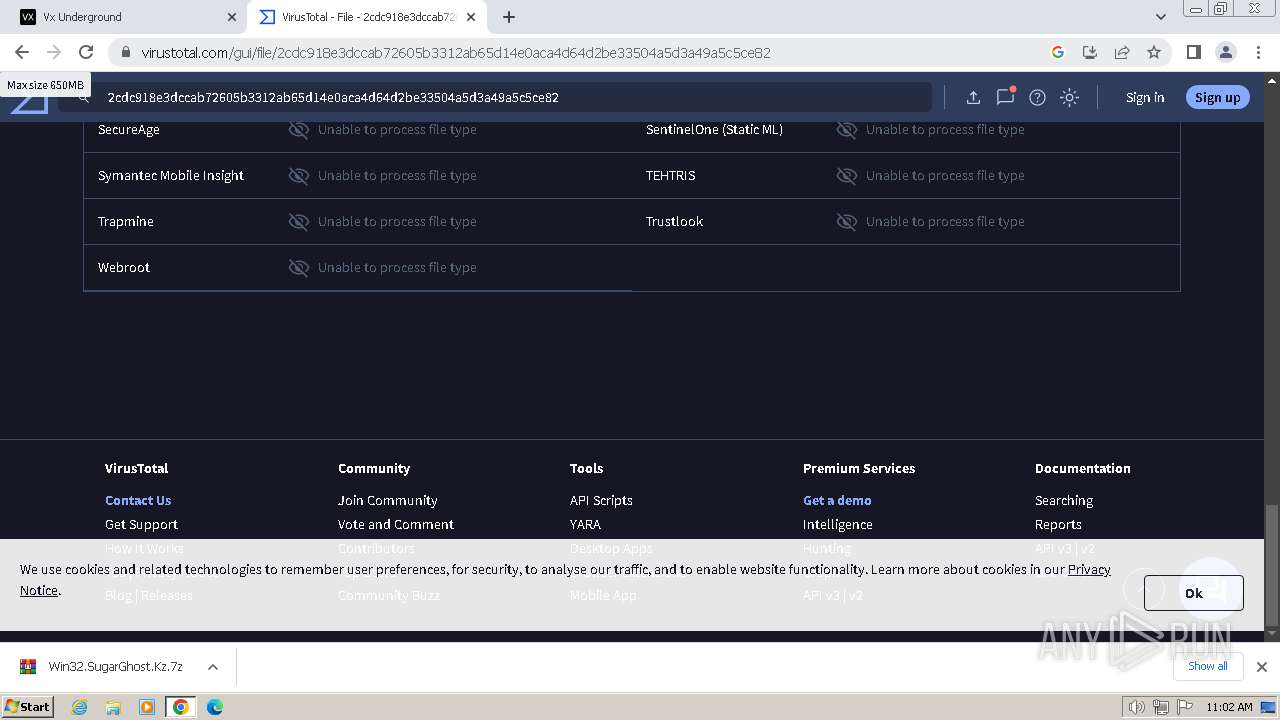Open the Privacy Notice link in cookie banner
The image size is (1280, 720).
coord(1089,569)
